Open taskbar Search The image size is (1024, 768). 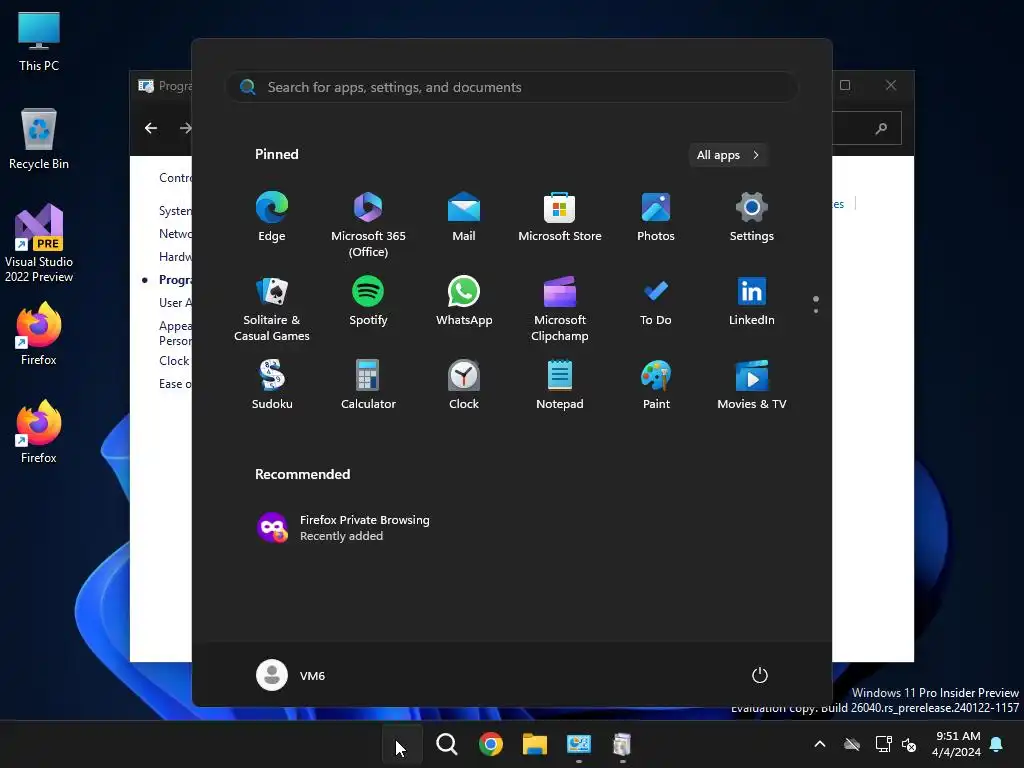click(447, 744)
